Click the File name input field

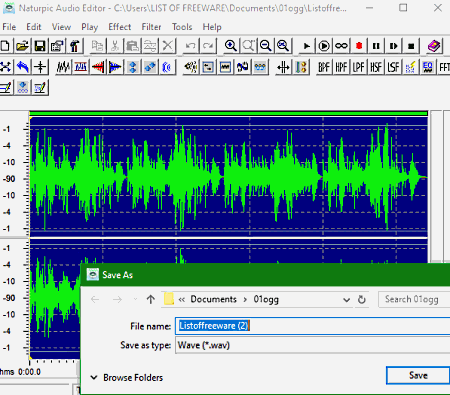313,326
